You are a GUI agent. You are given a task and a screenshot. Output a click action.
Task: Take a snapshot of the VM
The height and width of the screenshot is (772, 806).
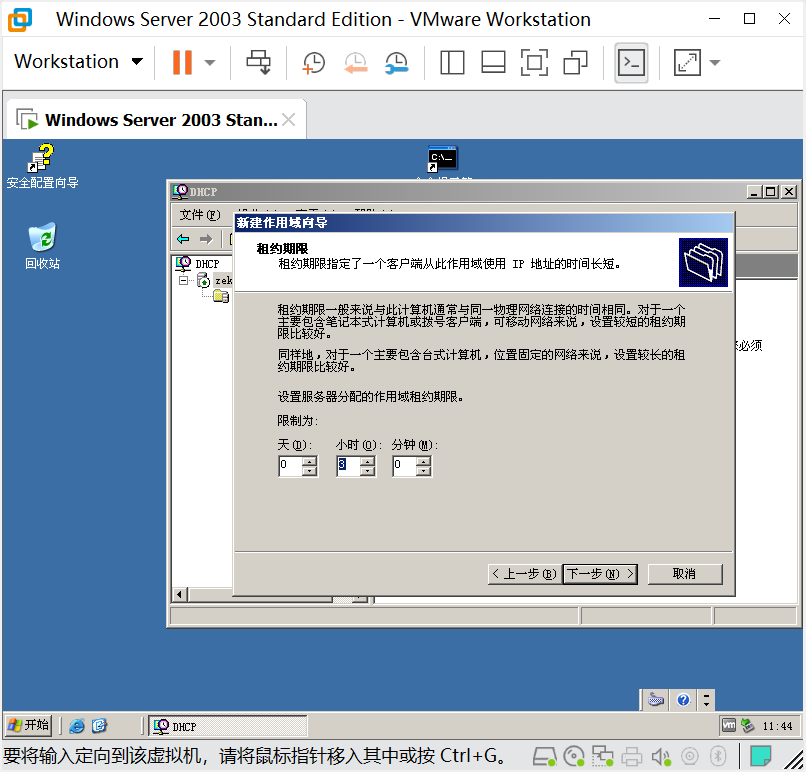pyautogui.click(x=313, y=63)
